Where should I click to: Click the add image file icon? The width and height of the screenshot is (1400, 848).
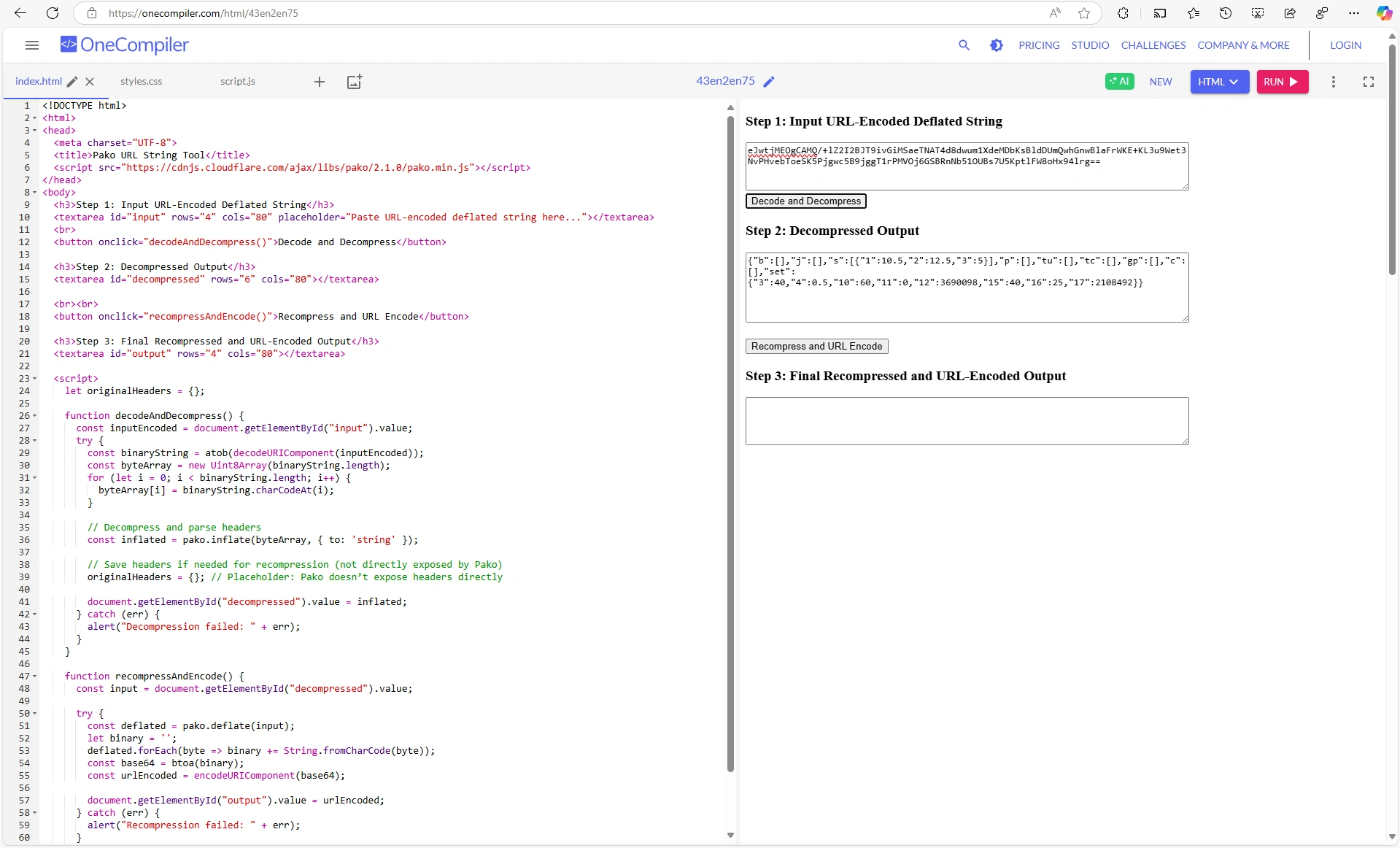[355, 82]
